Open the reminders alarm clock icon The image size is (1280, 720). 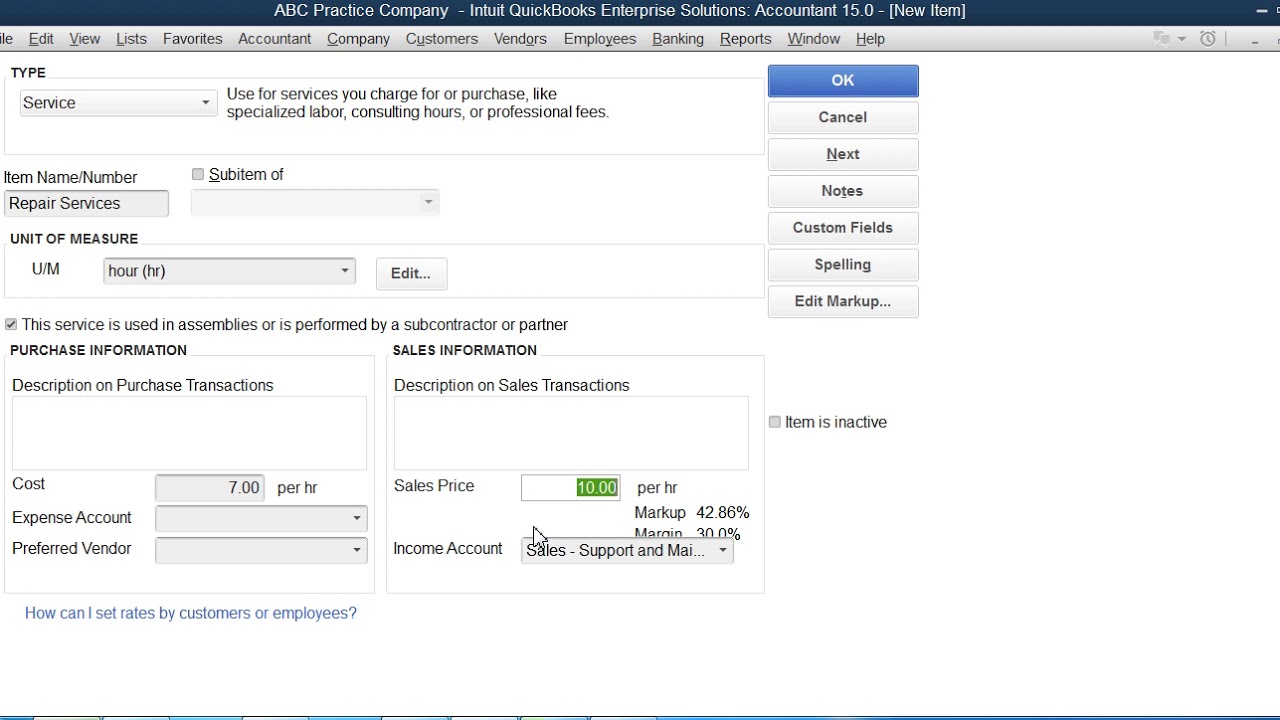[1208, 39]
